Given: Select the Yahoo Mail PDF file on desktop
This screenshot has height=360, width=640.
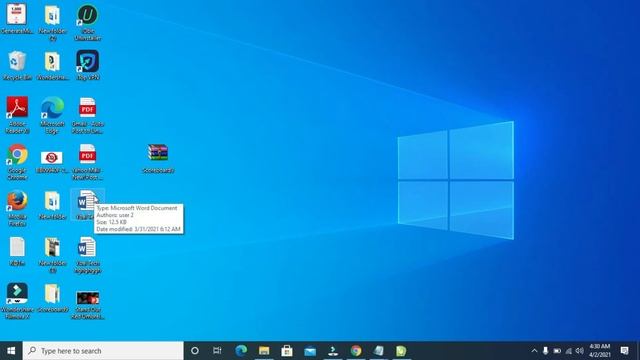Looking at the screenshot, I should tap(87, 155).
